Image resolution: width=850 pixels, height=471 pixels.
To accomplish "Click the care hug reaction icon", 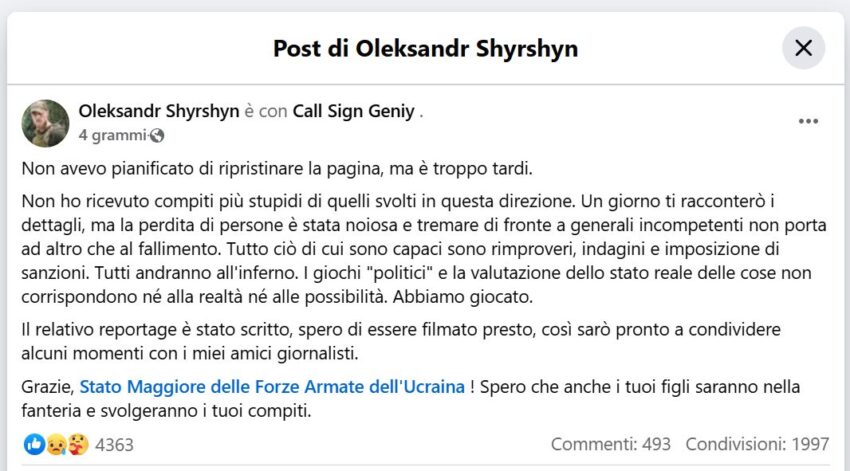I will [x=78, y=444].
